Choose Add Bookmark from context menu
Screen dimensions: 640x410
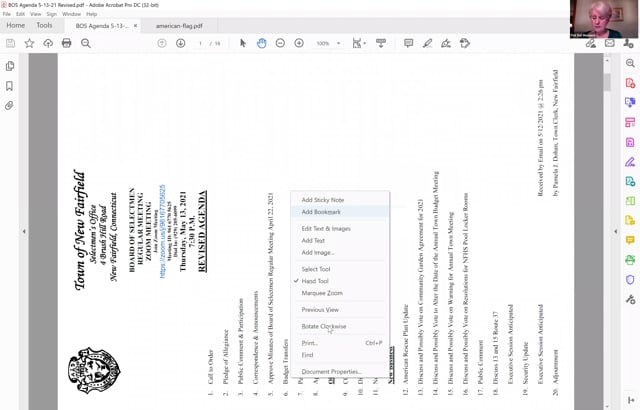coord(340,212)
